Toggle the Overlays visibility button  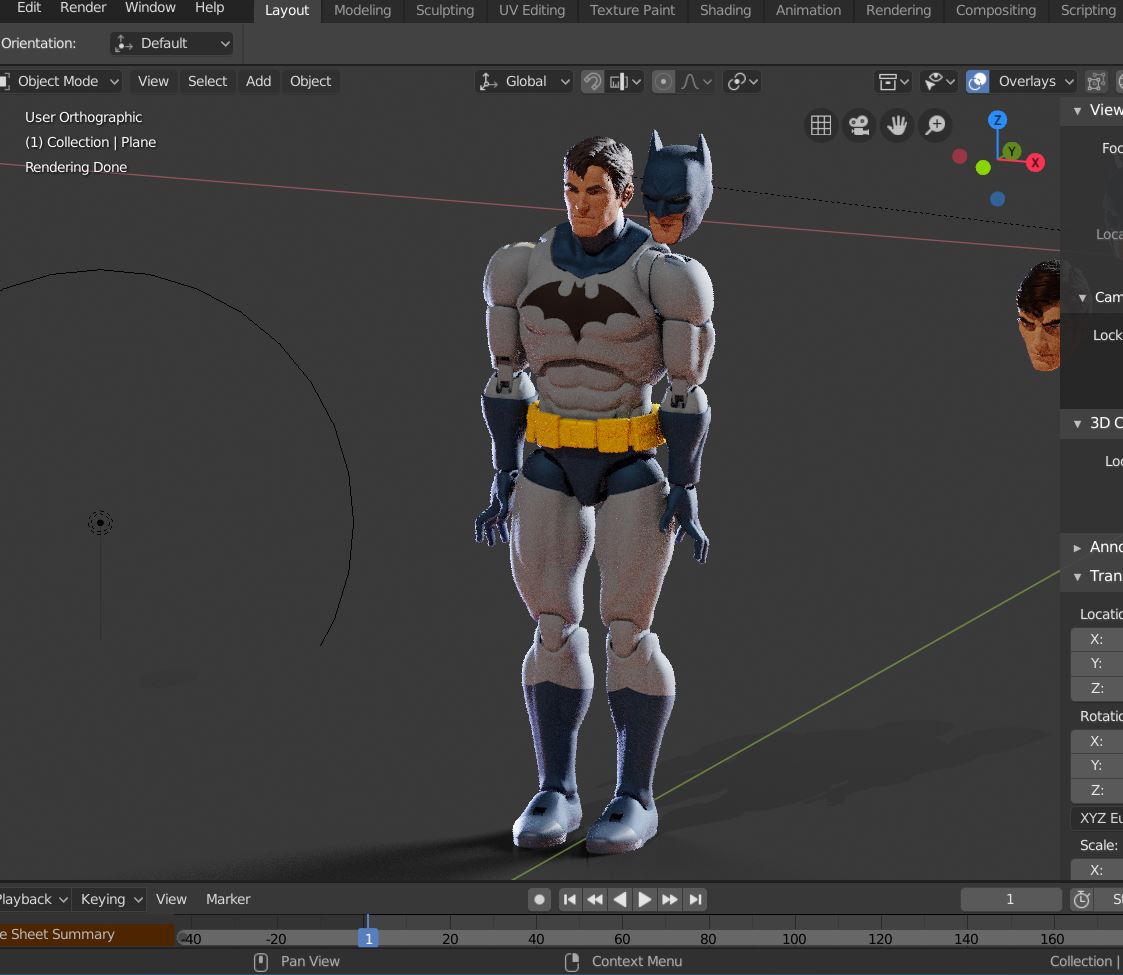(978, 82)
